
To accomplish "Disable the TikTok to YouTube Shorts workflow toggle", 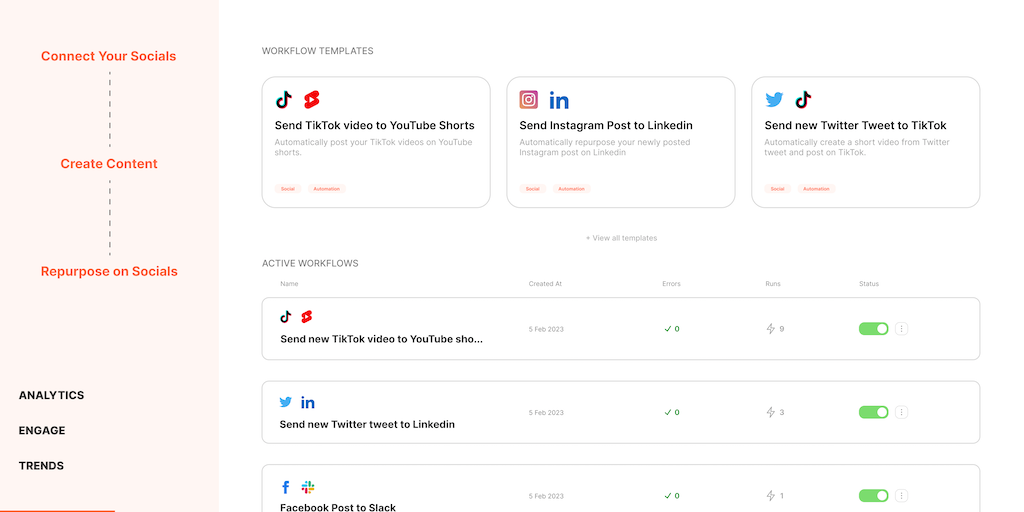I will pyautogui.click(x=873, y=328).
